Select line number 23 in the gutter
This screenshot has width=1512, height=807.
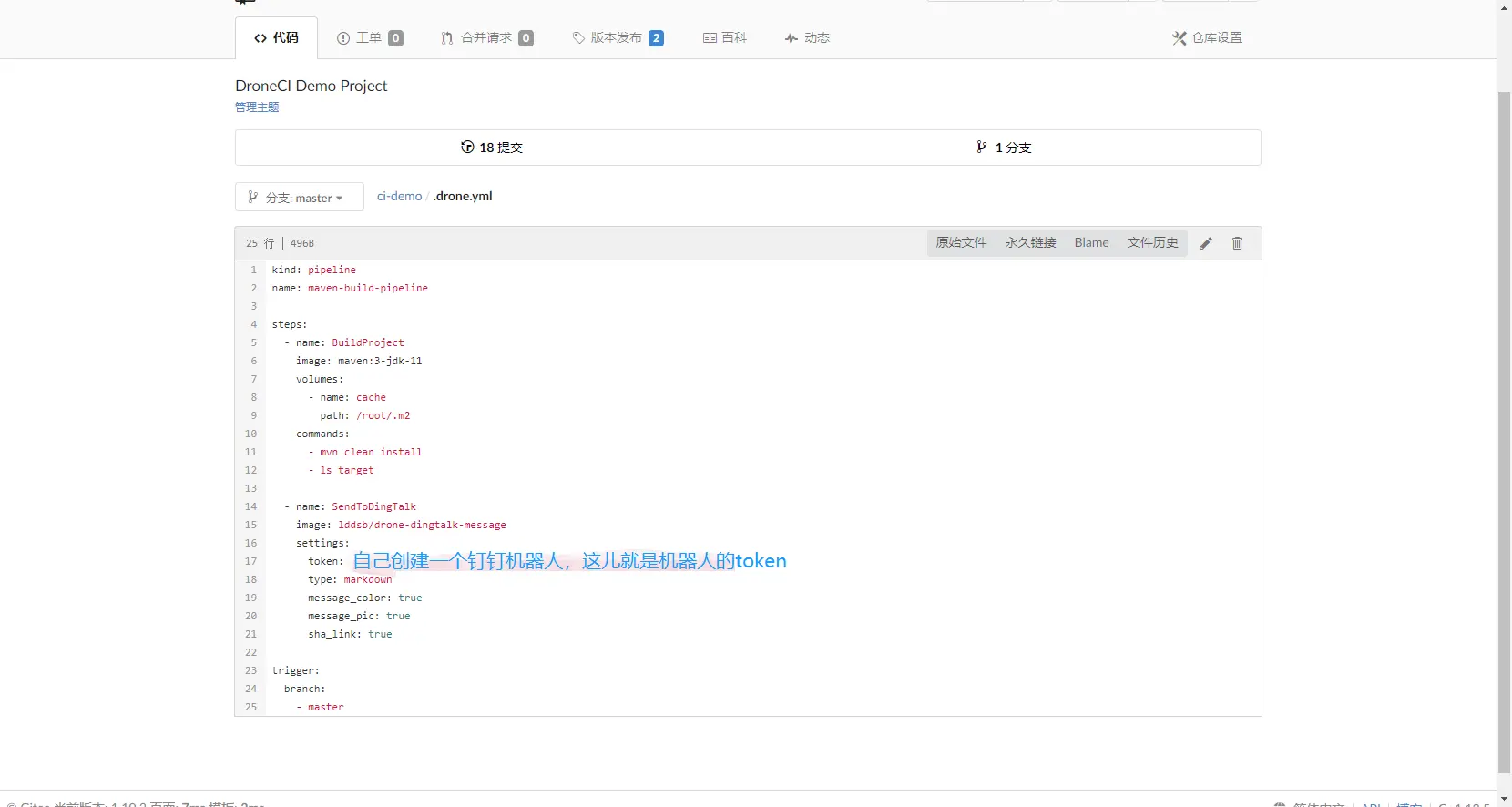click(x=251, y=670)
